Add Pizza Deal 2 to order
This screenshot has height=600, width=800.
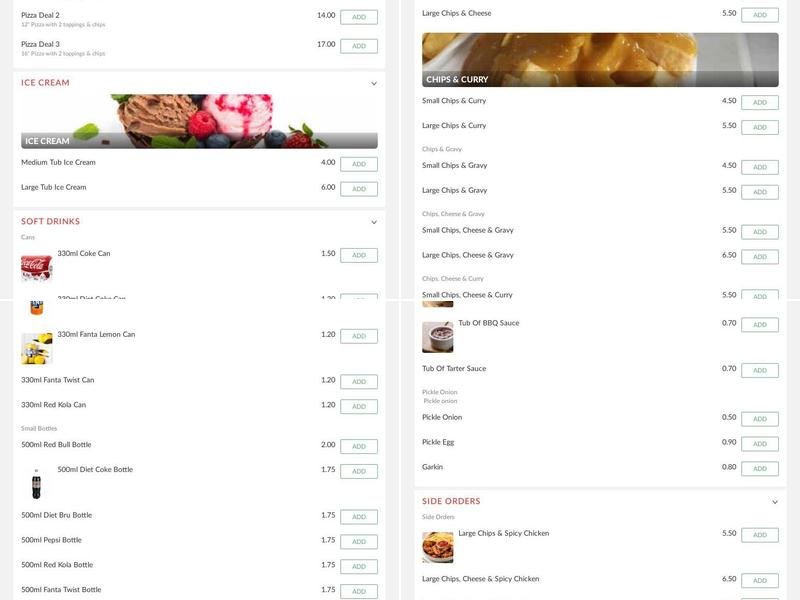358,17
